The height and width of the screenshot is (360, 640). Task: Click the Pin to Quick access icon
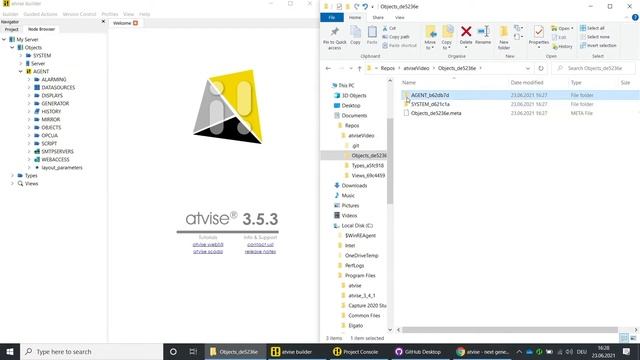tap(335, 32)
